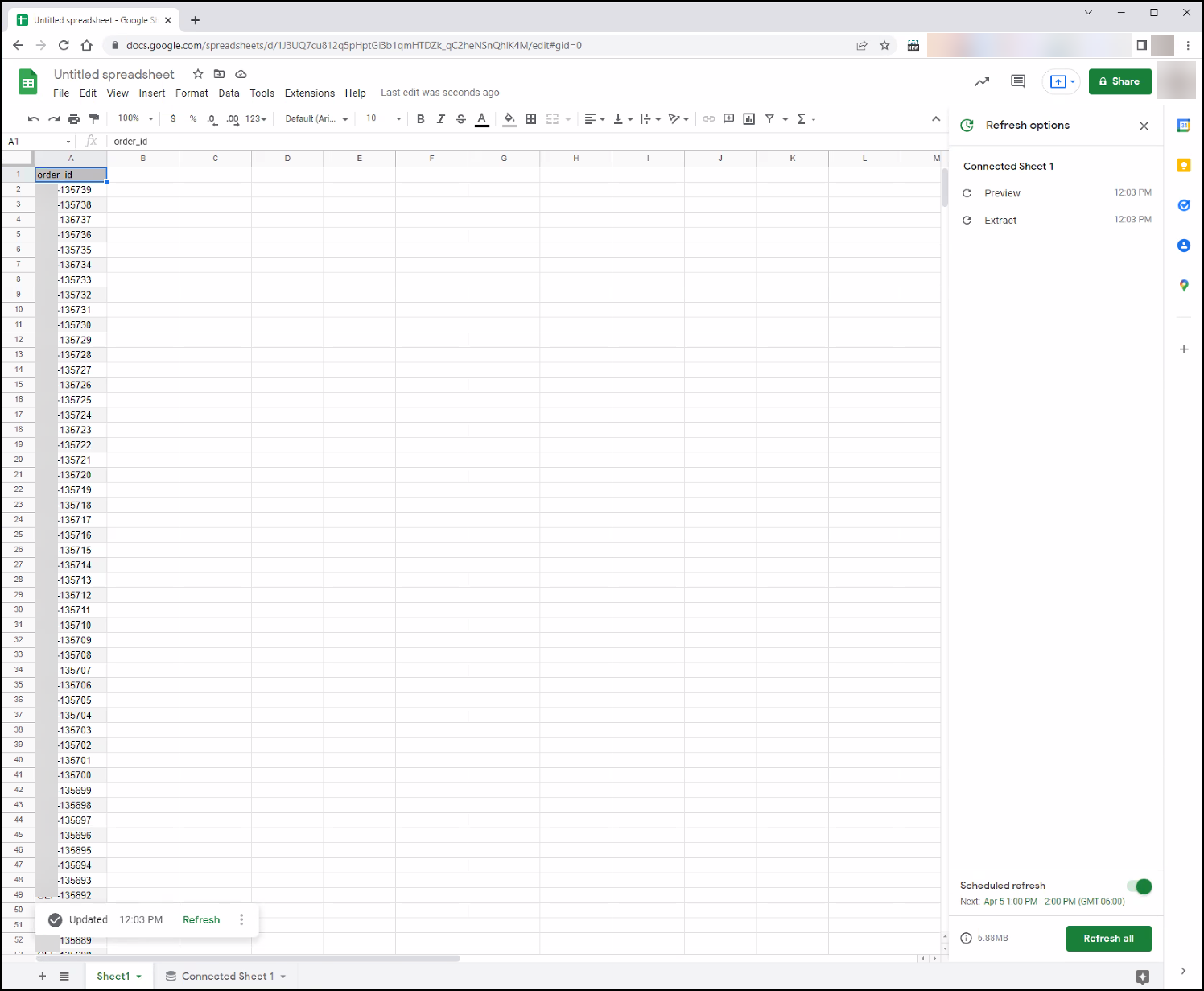This screenshot has width=1204, height=991.
Task: Insert chart icon in toolbar
Action: [749, 119]
